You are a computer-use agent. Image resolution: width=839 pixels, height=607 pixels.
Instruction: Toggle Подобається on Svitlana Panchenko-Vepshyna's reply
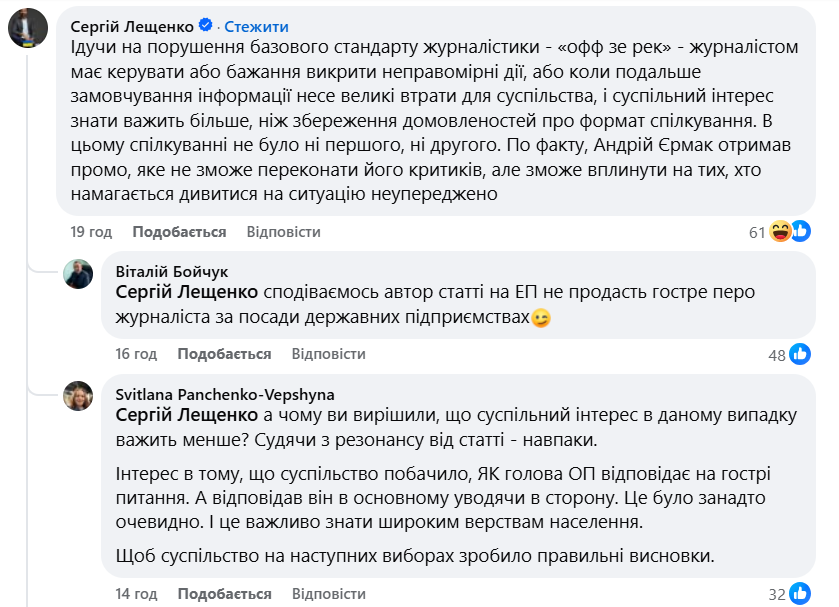tap(224, 594)
